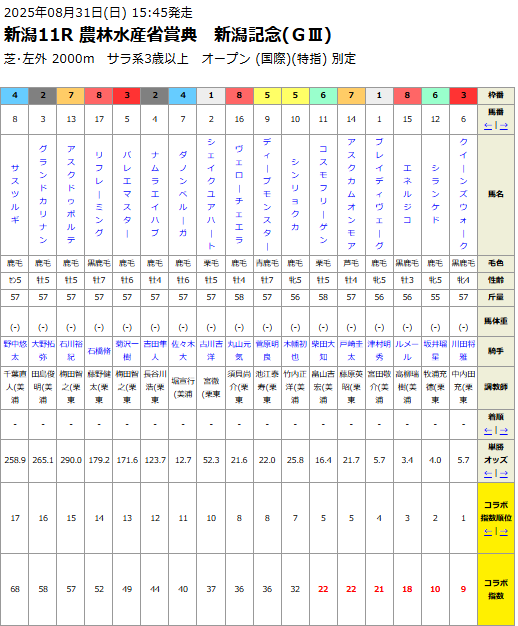Select horse バレエマスター
The width and height of the screenshot is (518, 626).
pos(127,194)
